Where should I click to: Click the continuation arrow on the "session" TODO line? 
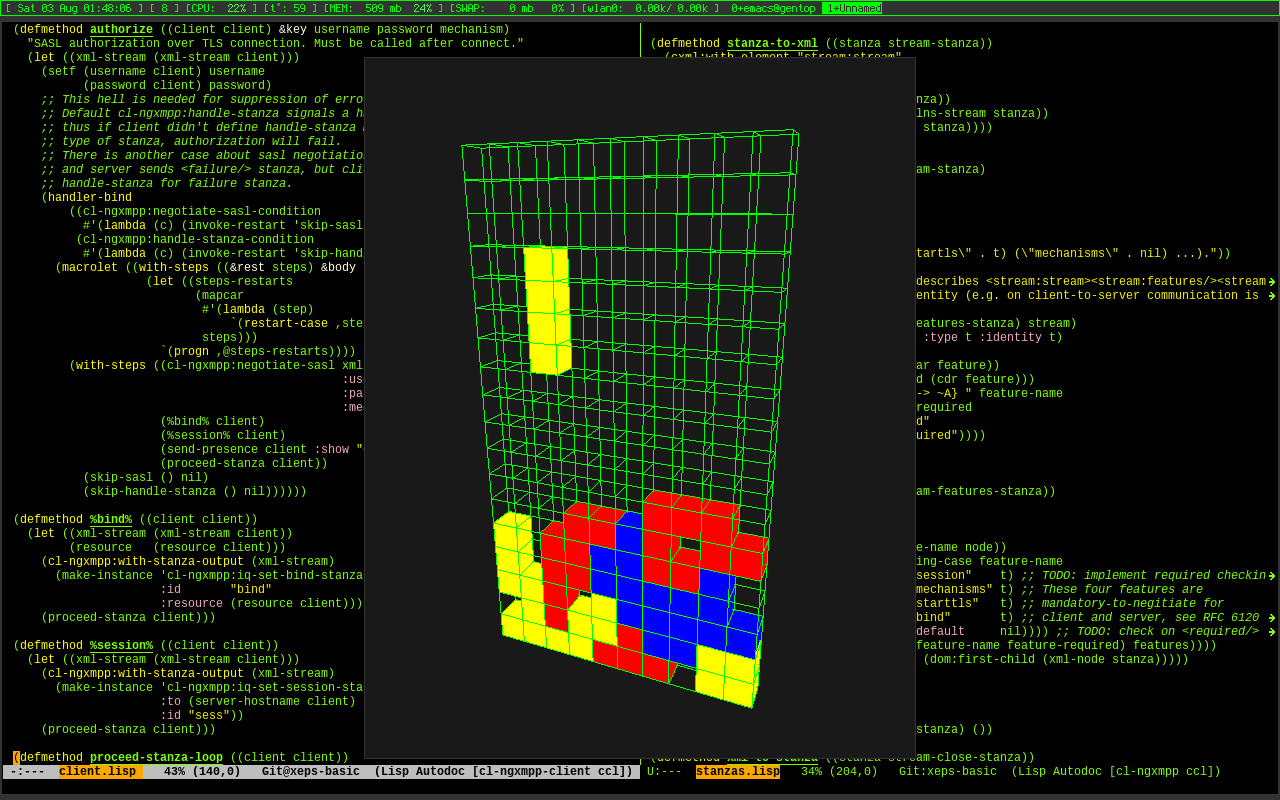click(x=1272, y=576)
